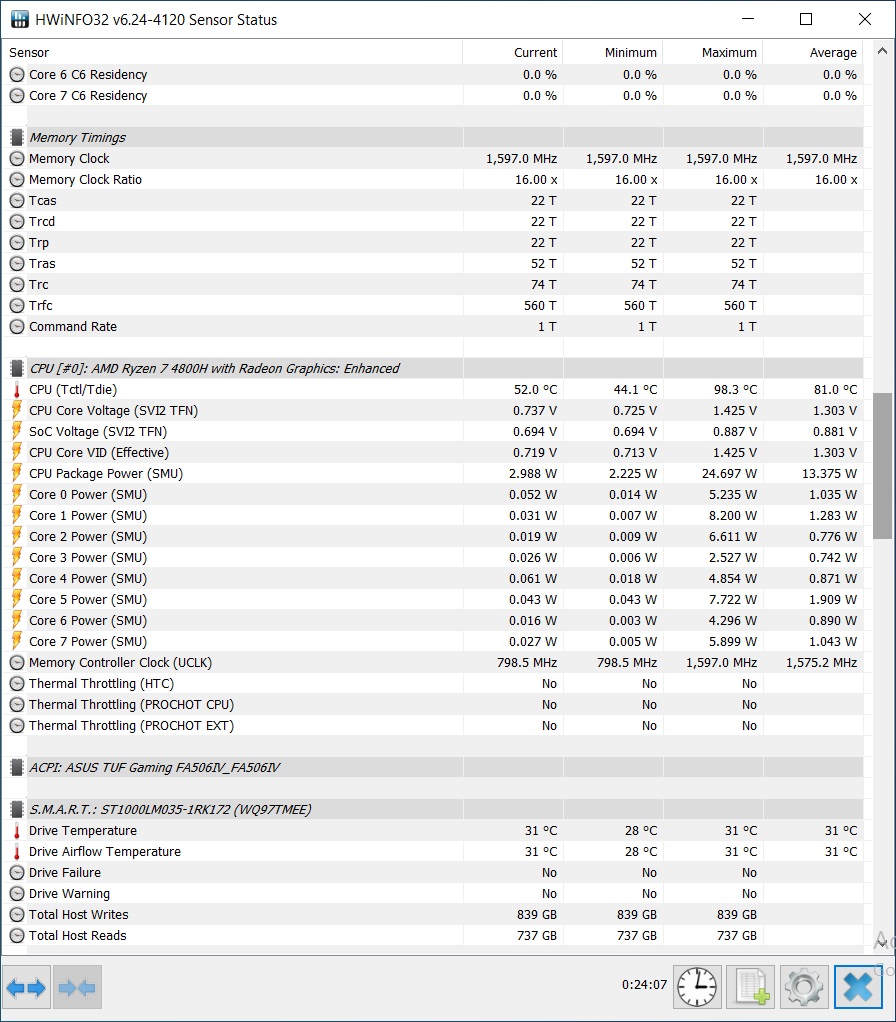Collapse the S.M.A.R.T. ST1000LM035 group
This screenshot has height=1022, width=896.
click(x=17, y=810)
